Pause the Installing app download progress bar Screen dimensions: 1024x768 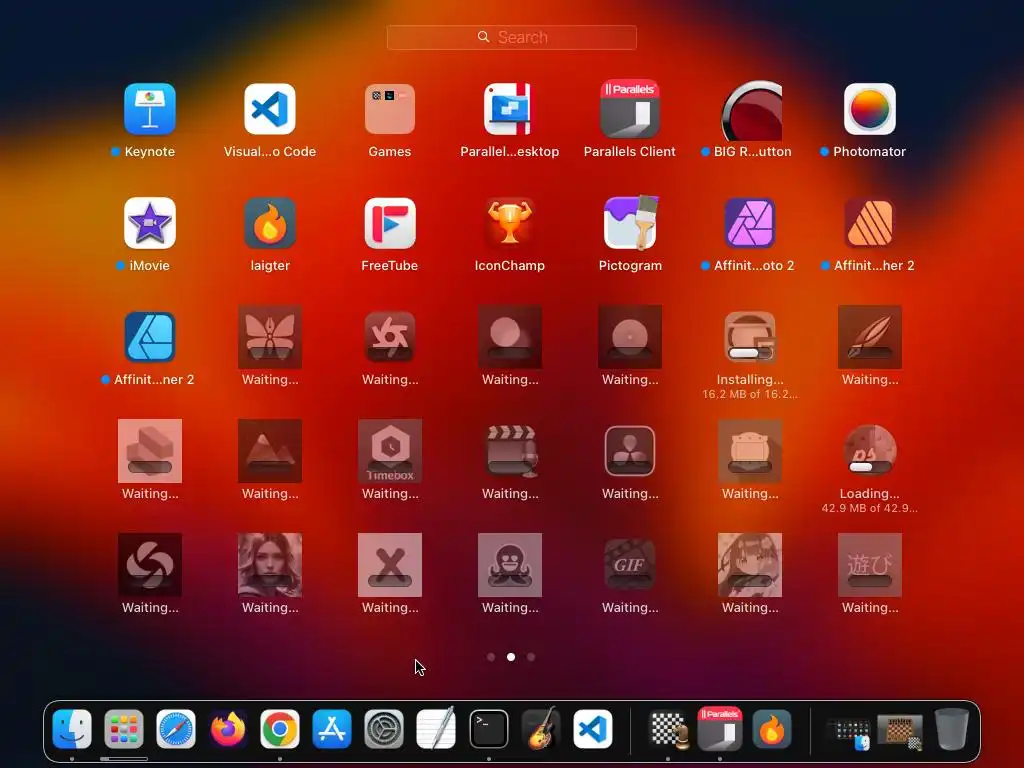[750, 353]
